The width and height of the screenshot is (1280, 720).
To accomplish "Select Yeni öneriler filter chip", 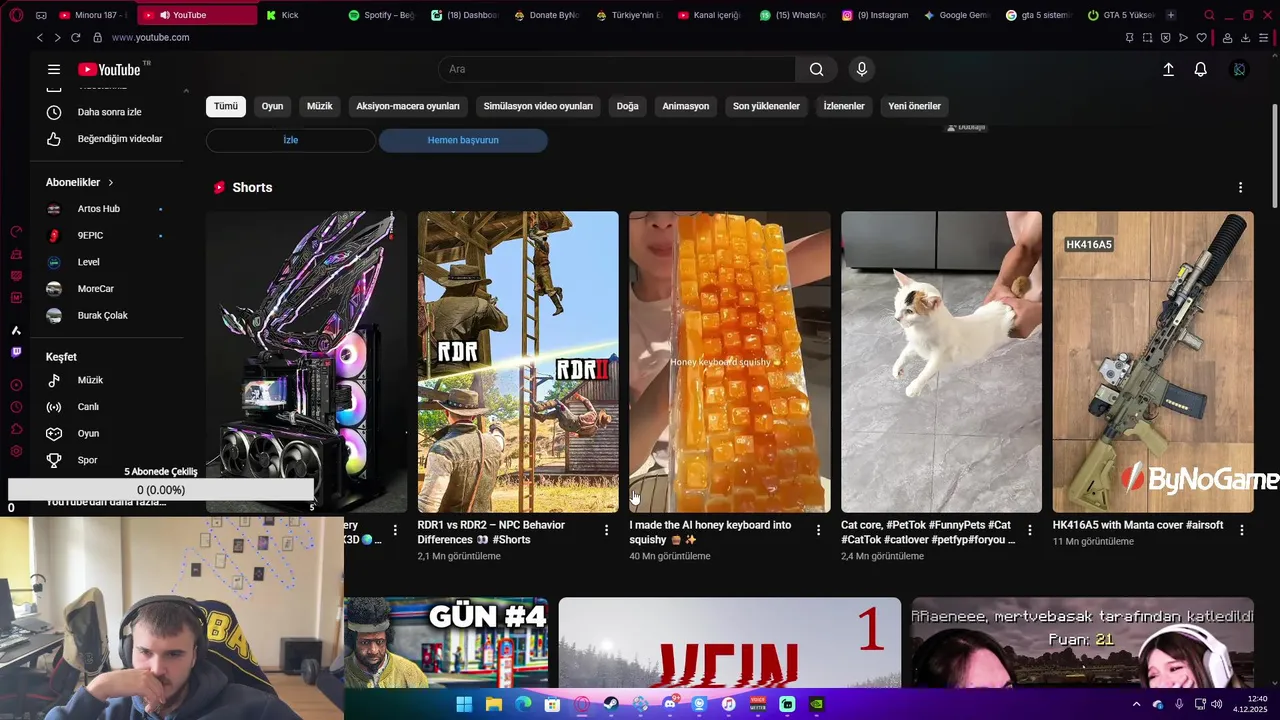I will 915,106.
